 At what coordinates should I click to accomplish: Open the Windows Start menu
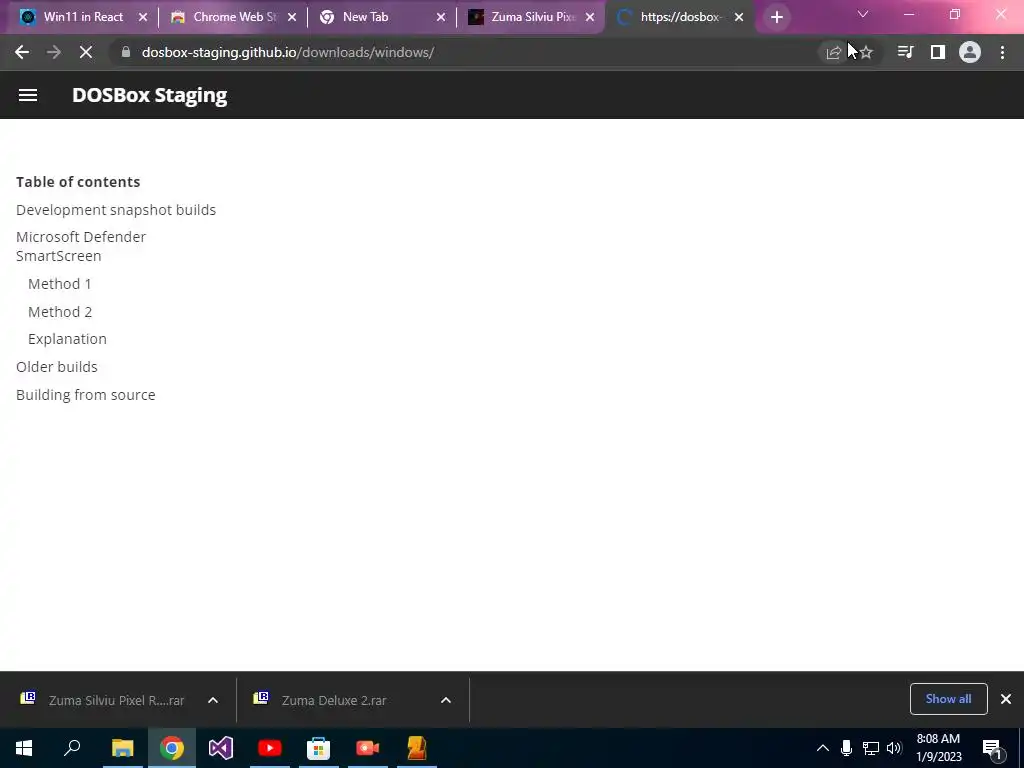coord(24,748)
